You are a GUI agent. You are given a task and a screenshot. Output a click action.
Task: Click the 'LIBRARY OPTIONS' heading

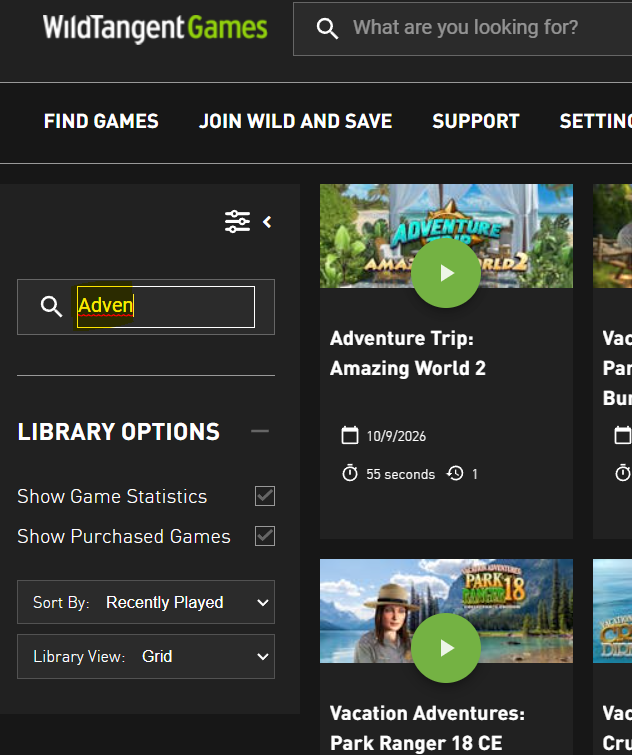[x=118, y=431]
